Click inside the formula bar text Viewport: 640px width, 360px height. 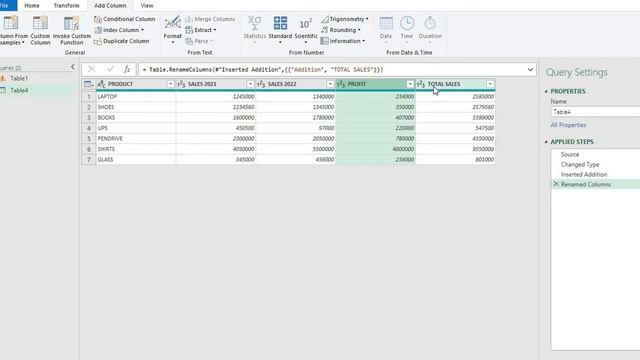coord(263,70)
